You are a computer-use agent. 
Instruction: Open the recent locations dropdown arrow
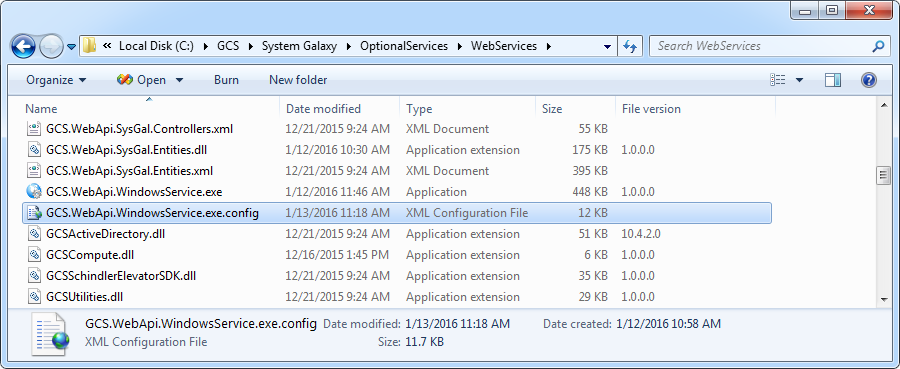click(x=71, y=47)
